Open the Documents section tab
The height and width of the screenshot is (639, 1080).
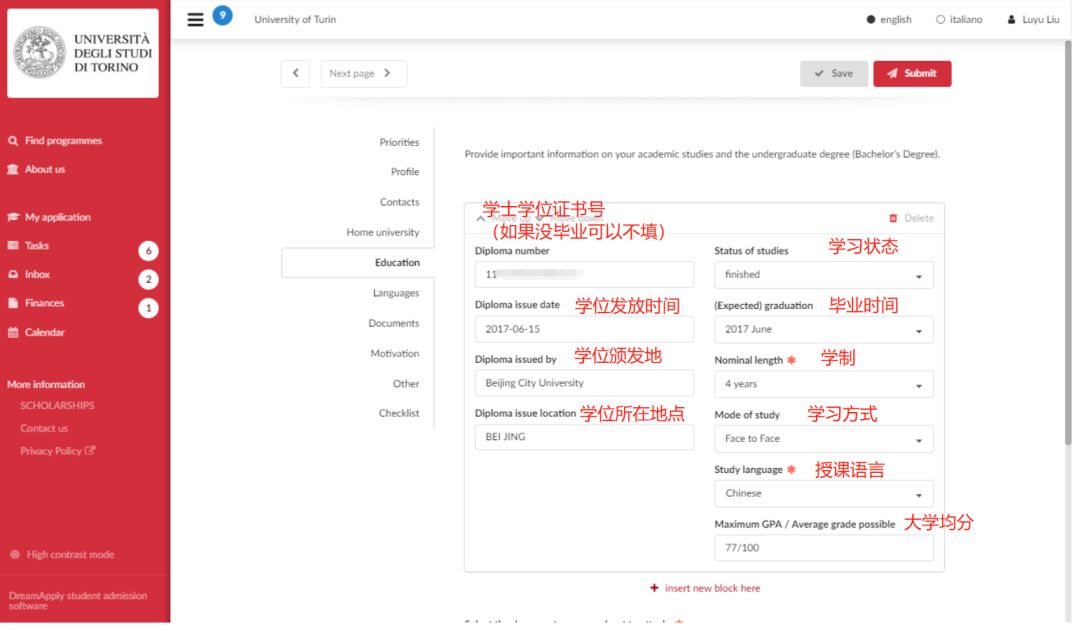(393, 324)
